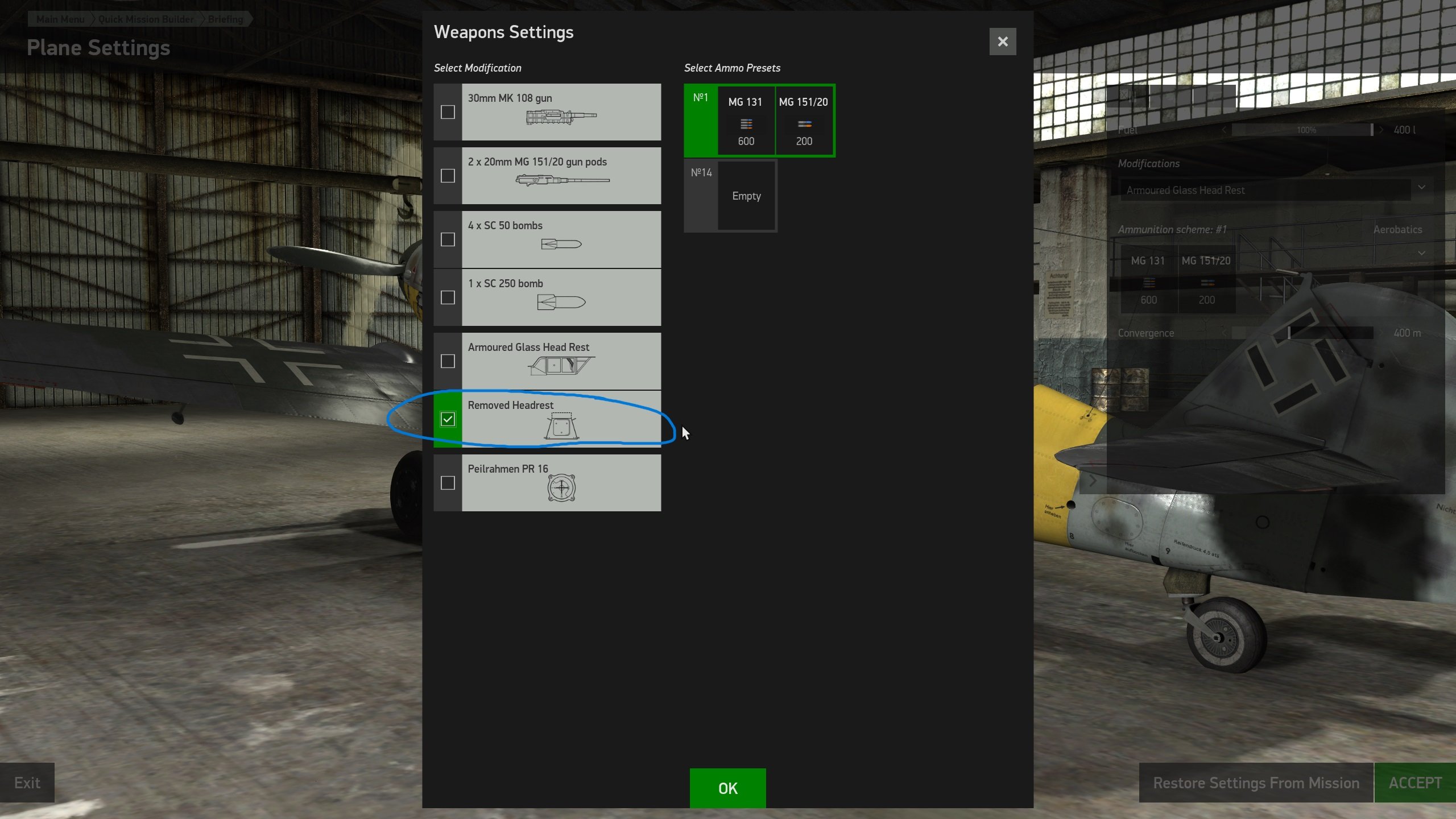The image size is (1456, 819).
Task: Enable the 30mm MK 108 gun checkbox
Action: click(x=448, y=112)
